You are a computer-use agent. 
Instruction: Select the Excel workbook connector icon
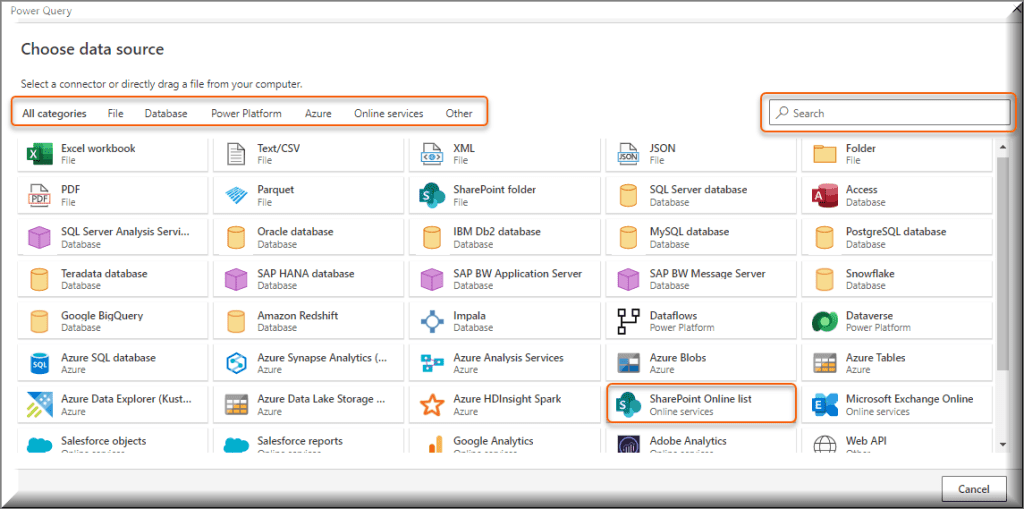(39, 154)
